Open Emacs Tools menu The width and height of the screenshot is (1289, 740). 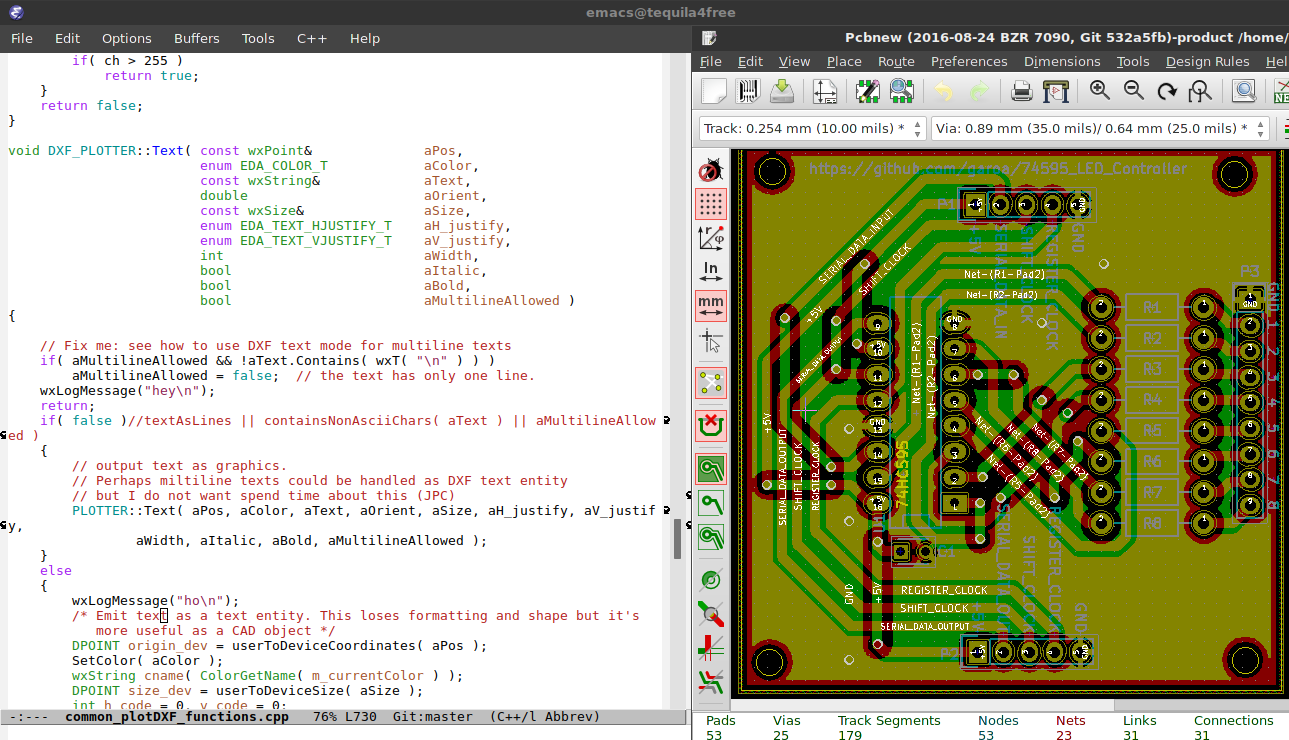tap(258, 38)
